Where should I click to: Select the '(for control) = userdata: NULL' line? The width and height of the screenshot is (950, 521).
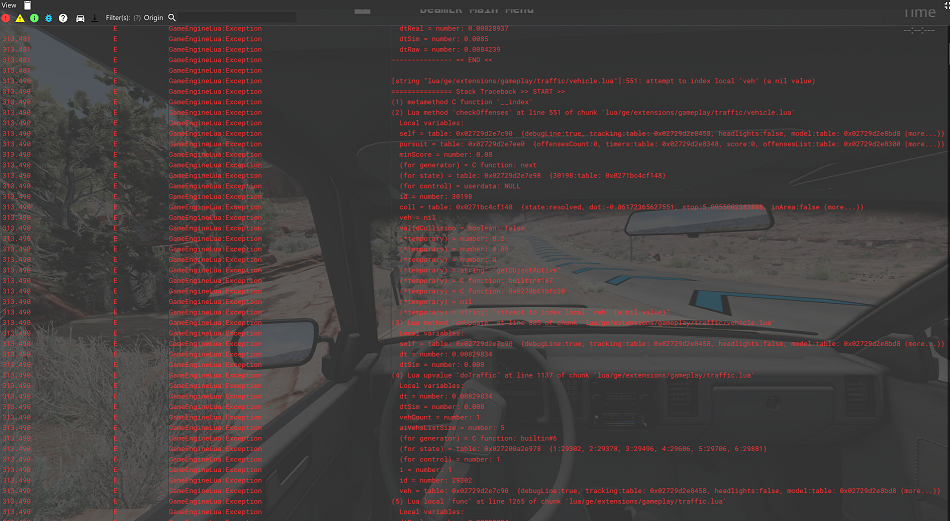point(459,187)
